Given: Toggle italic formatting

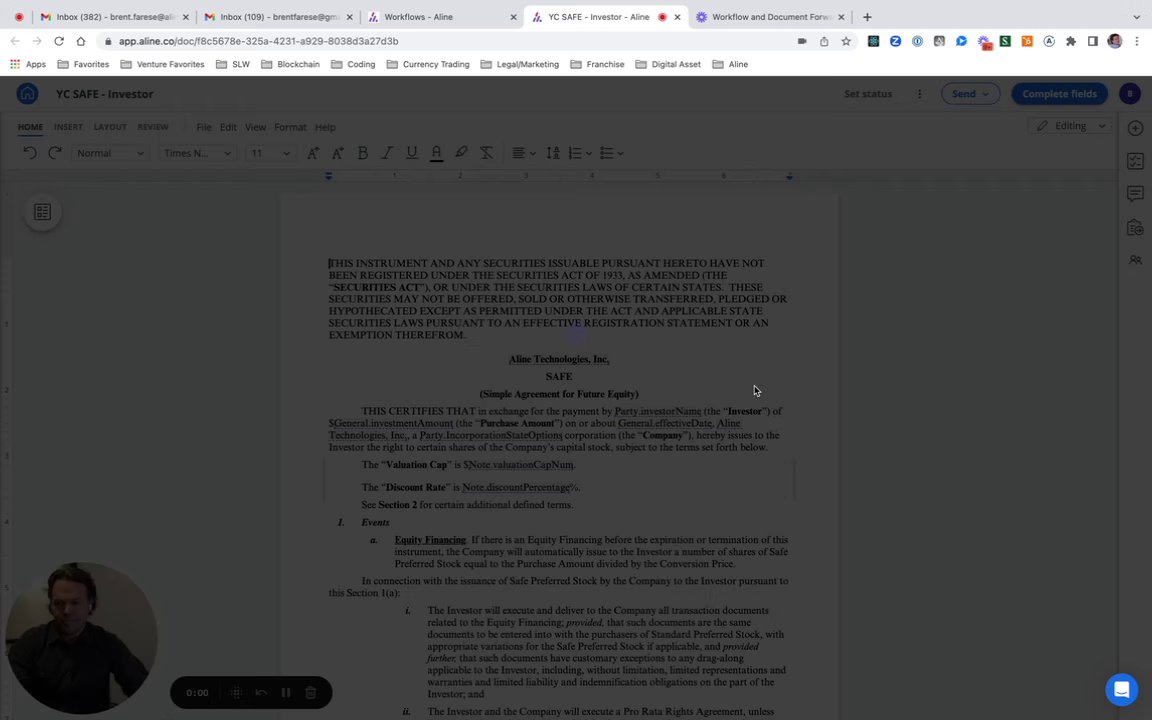Looking at the screenshot, I should (x=387, y=153).
